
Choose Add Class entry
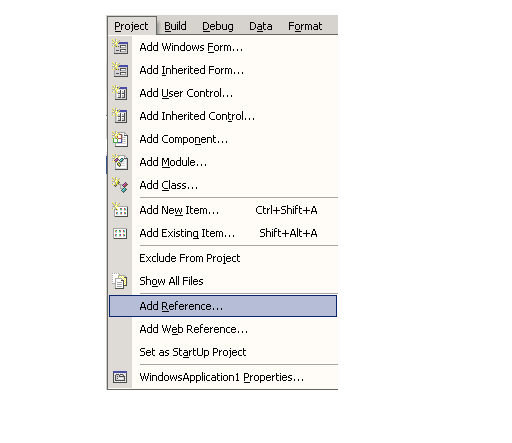click(223, 185)
